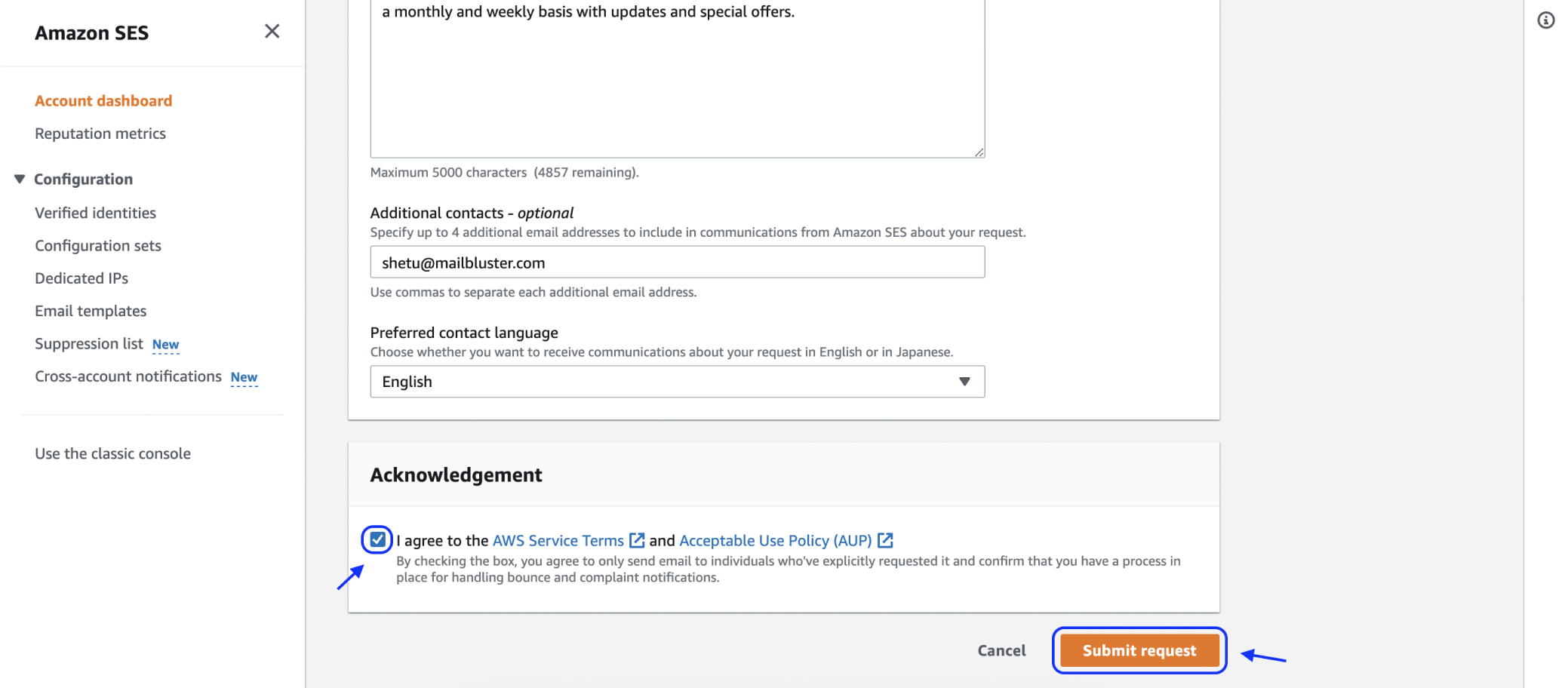Screen dimensions: 1568x688
Task: Open the Suppression list page
Action: (89, 344)
